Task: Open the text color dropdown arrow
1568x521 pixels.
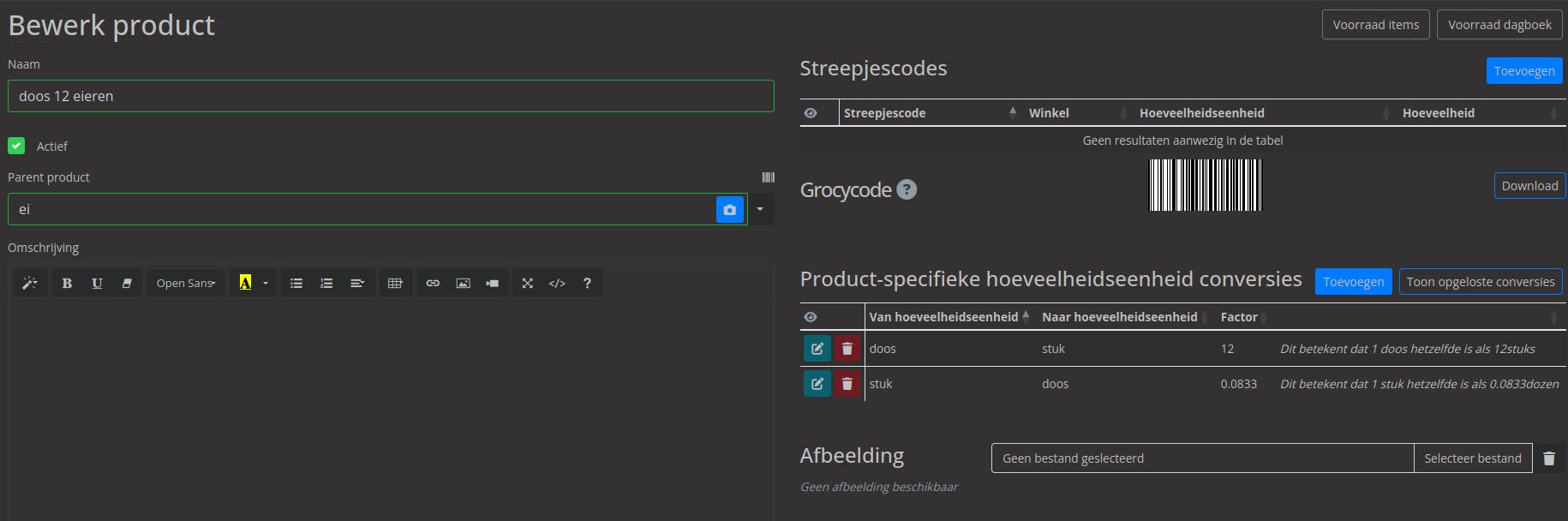Action: pyautogui.click(x=266, y=284)
